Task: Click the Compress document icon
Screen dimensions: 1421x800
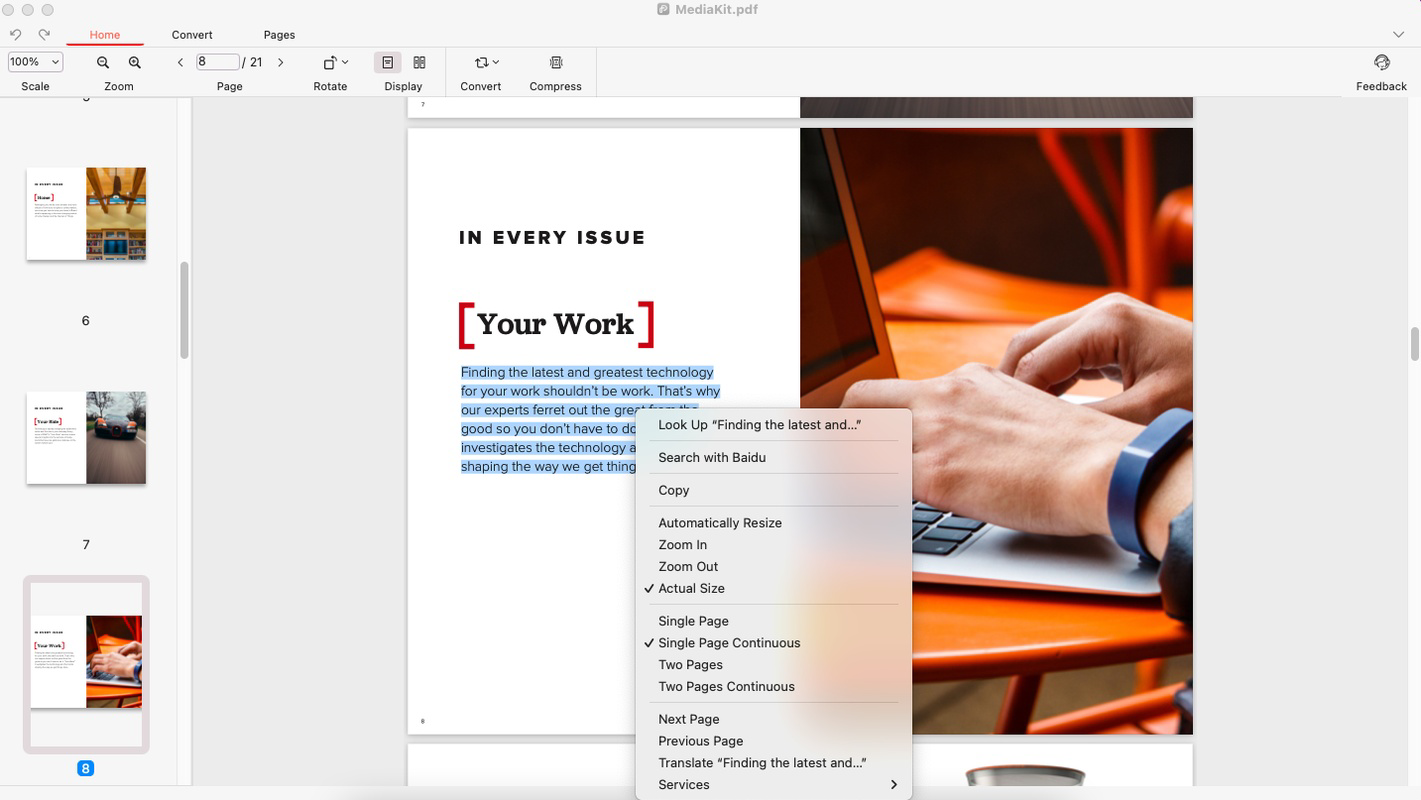Action: pos(555,61)
